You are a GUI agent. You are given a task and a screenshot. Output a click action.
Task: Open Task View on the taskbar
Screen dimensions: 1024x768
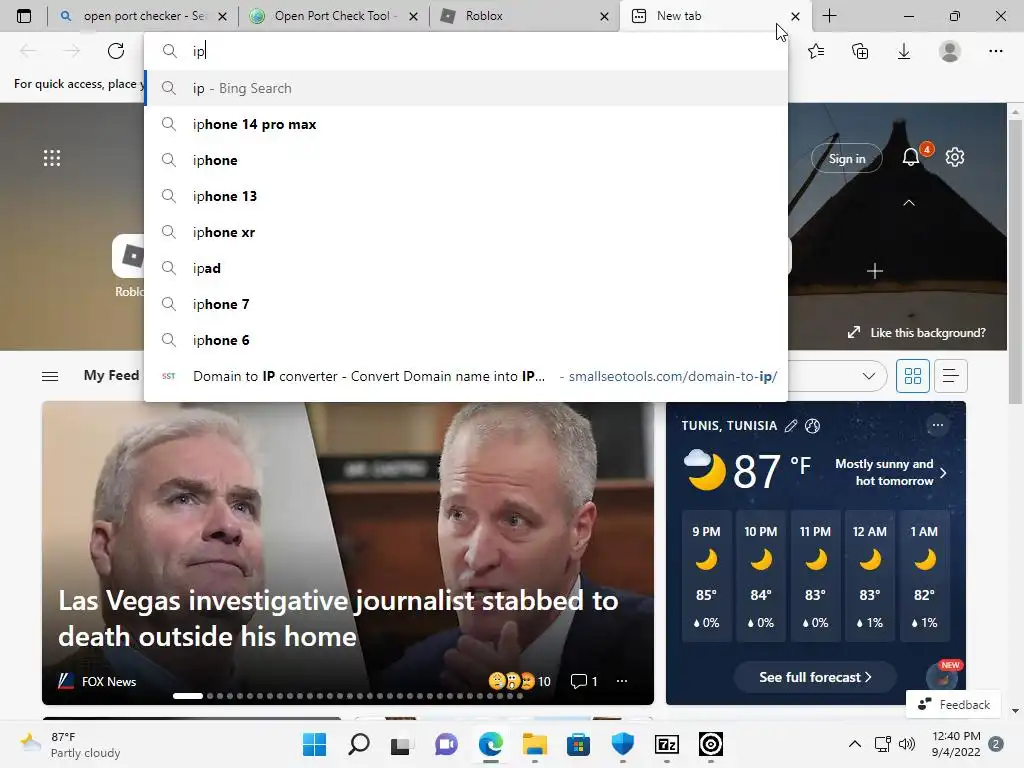[400, 745]
